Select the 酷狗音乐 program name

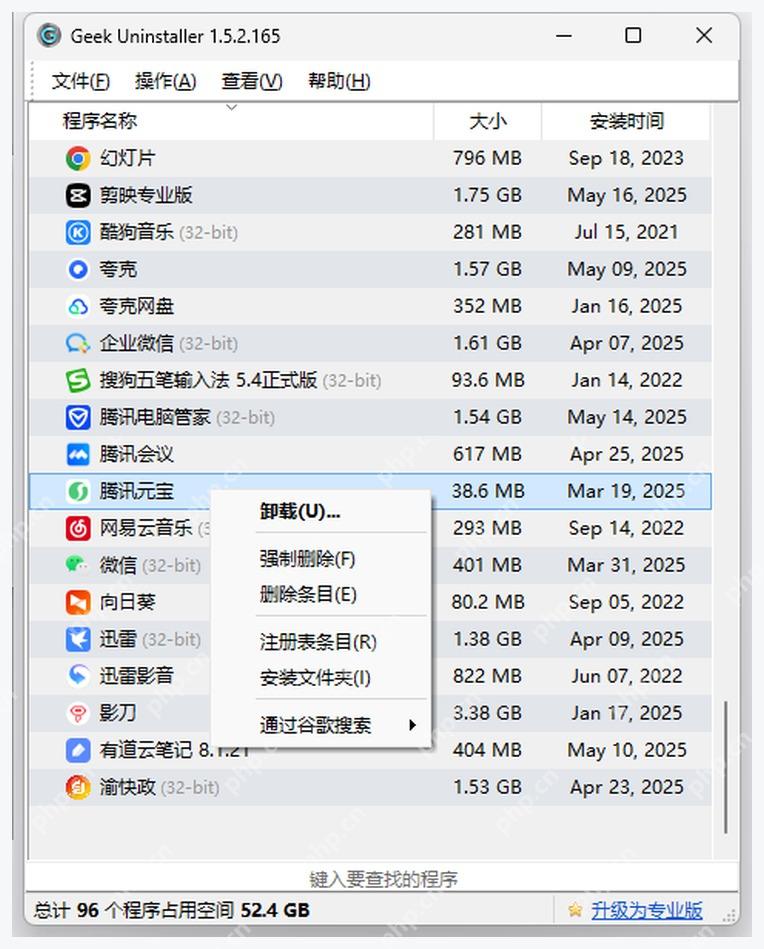(x=137, y=232)
